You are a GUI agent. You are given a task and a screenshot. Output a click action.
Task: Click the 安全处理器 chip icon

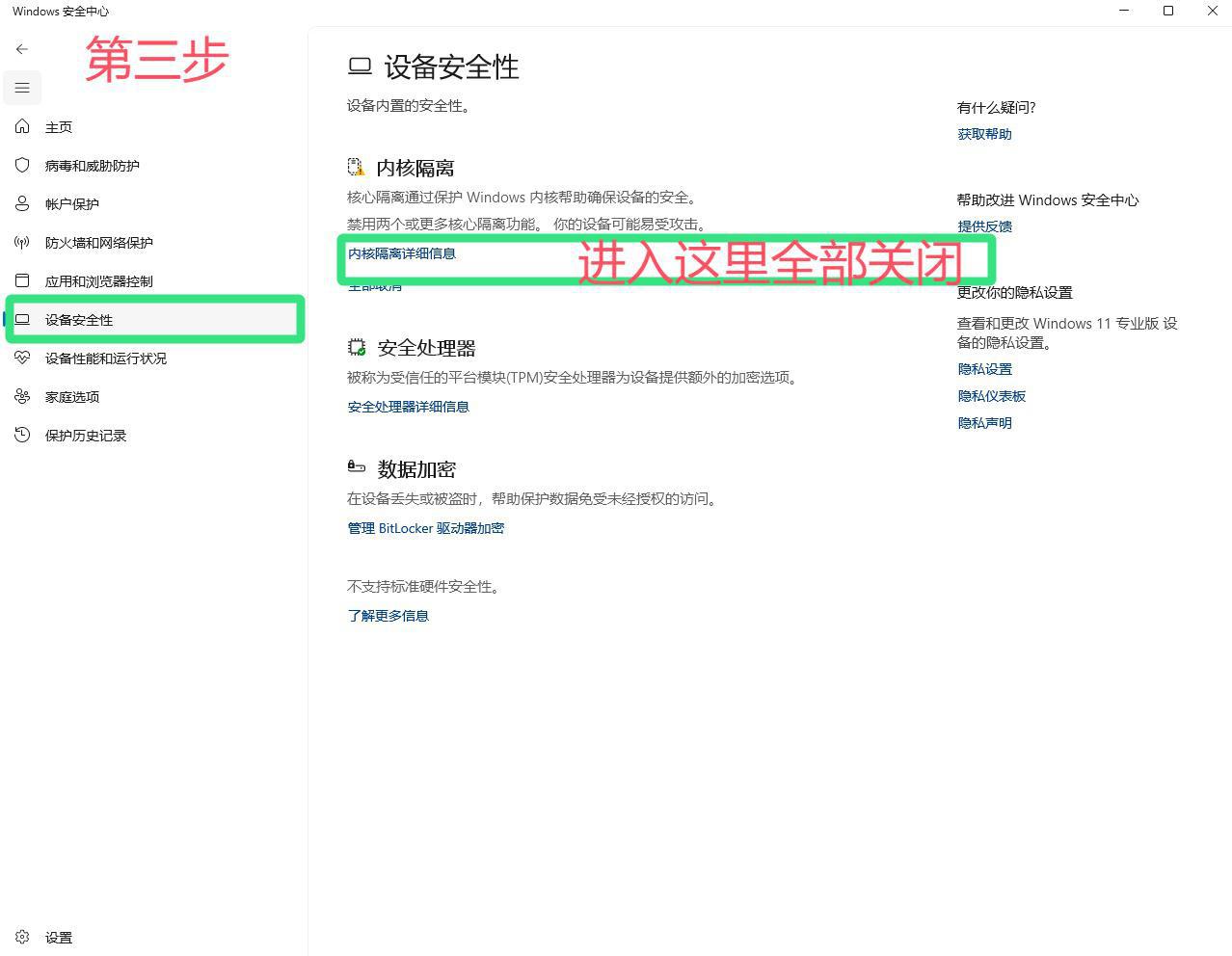coord(357,347)
